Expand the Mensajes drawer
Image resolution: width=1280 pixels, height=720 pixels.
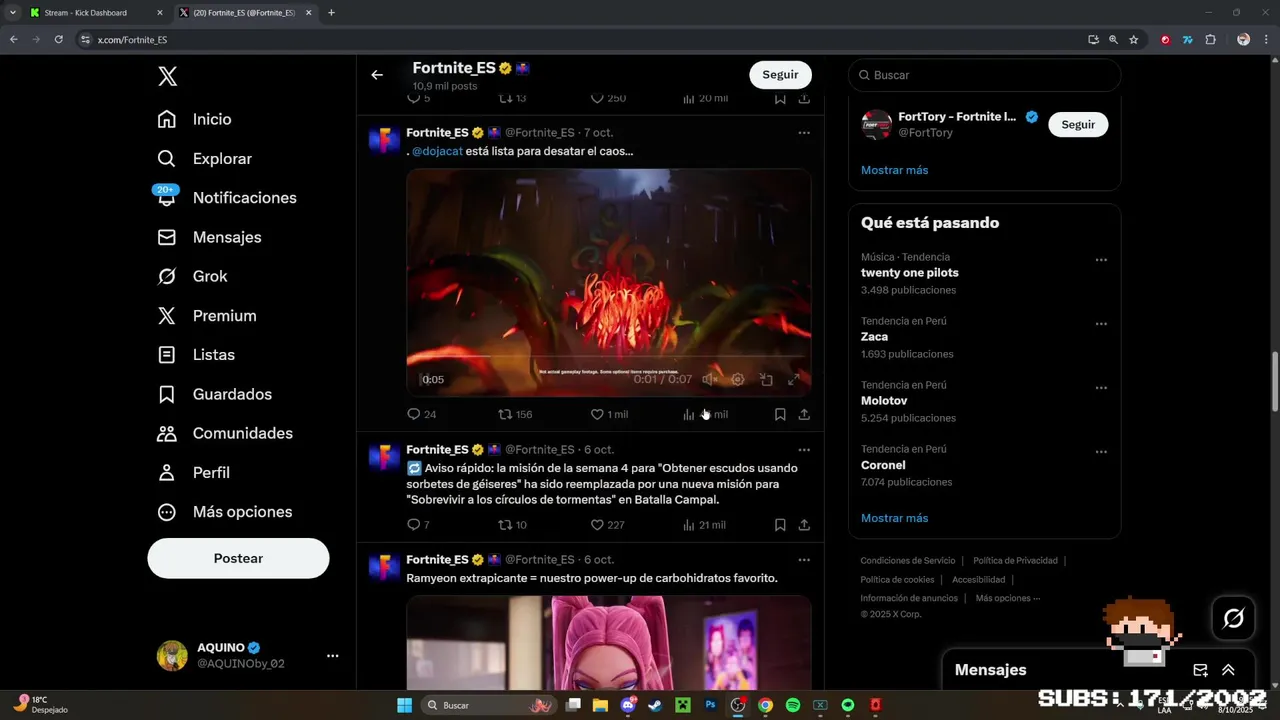(1228, 670)
